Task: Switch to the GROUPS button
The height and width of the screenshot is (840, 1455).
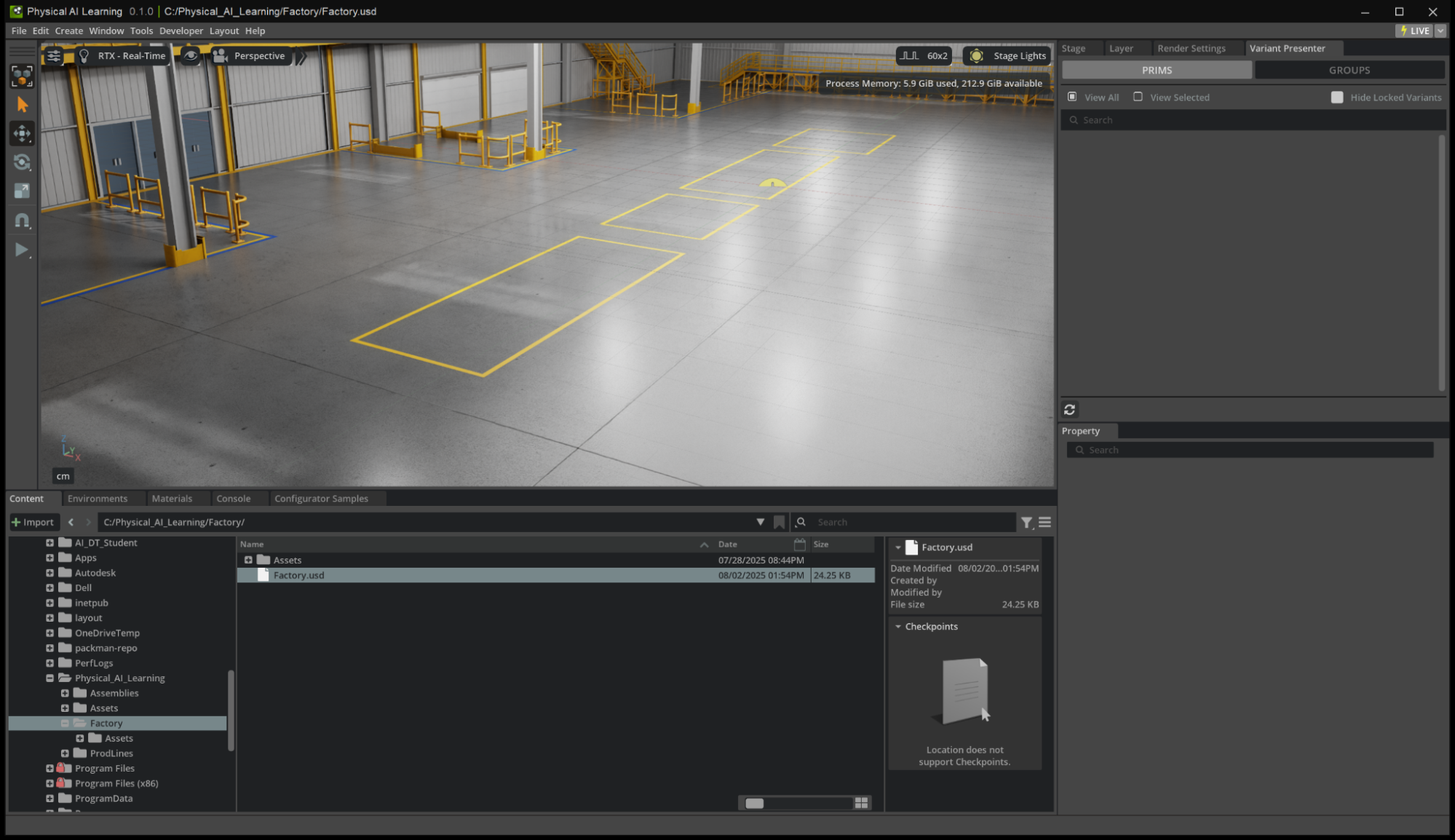Action: pyautogui.click(x=1349, y=70)
